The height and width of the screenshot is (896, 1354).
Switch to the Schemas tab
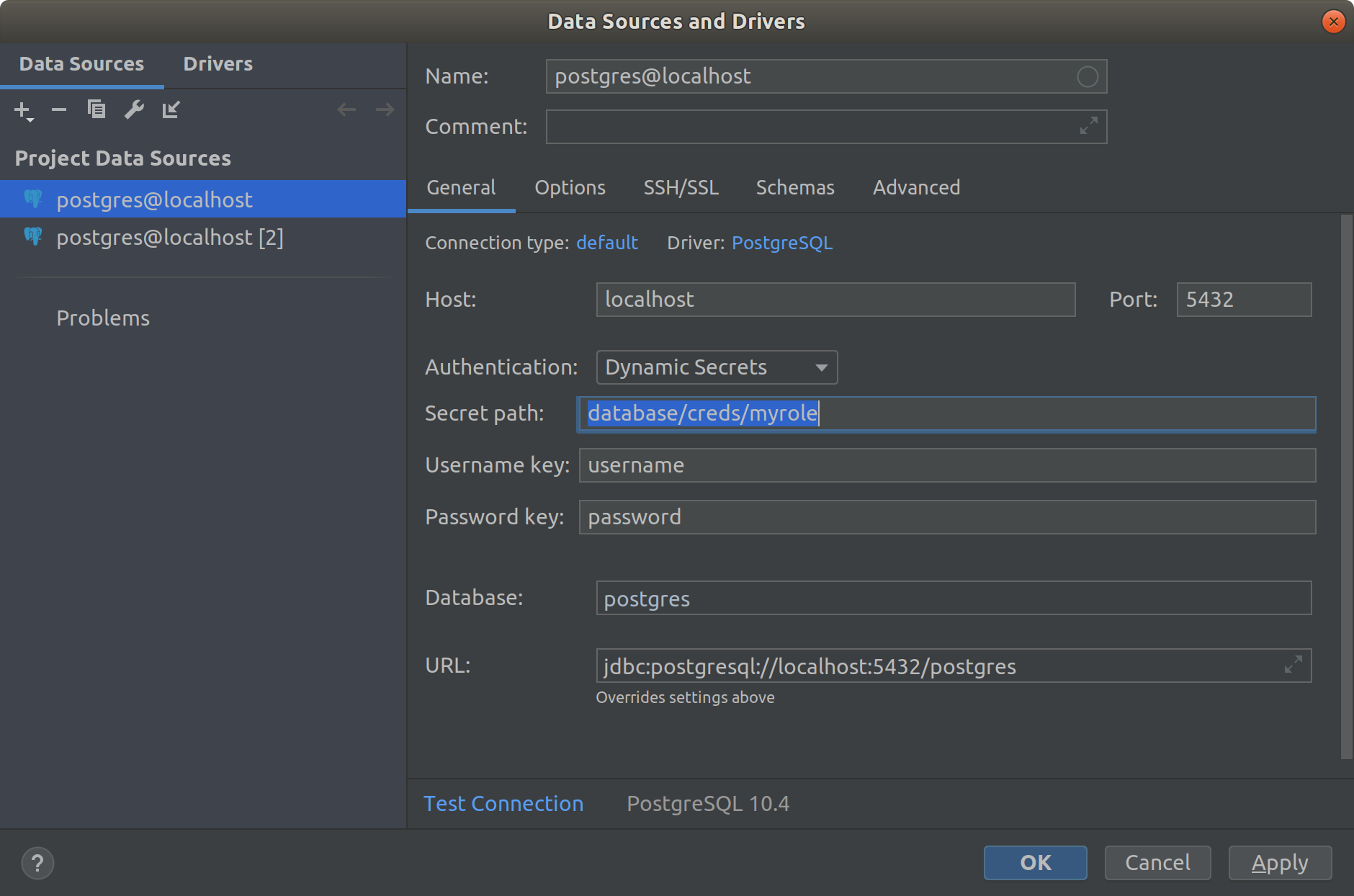tap(795, 187)
